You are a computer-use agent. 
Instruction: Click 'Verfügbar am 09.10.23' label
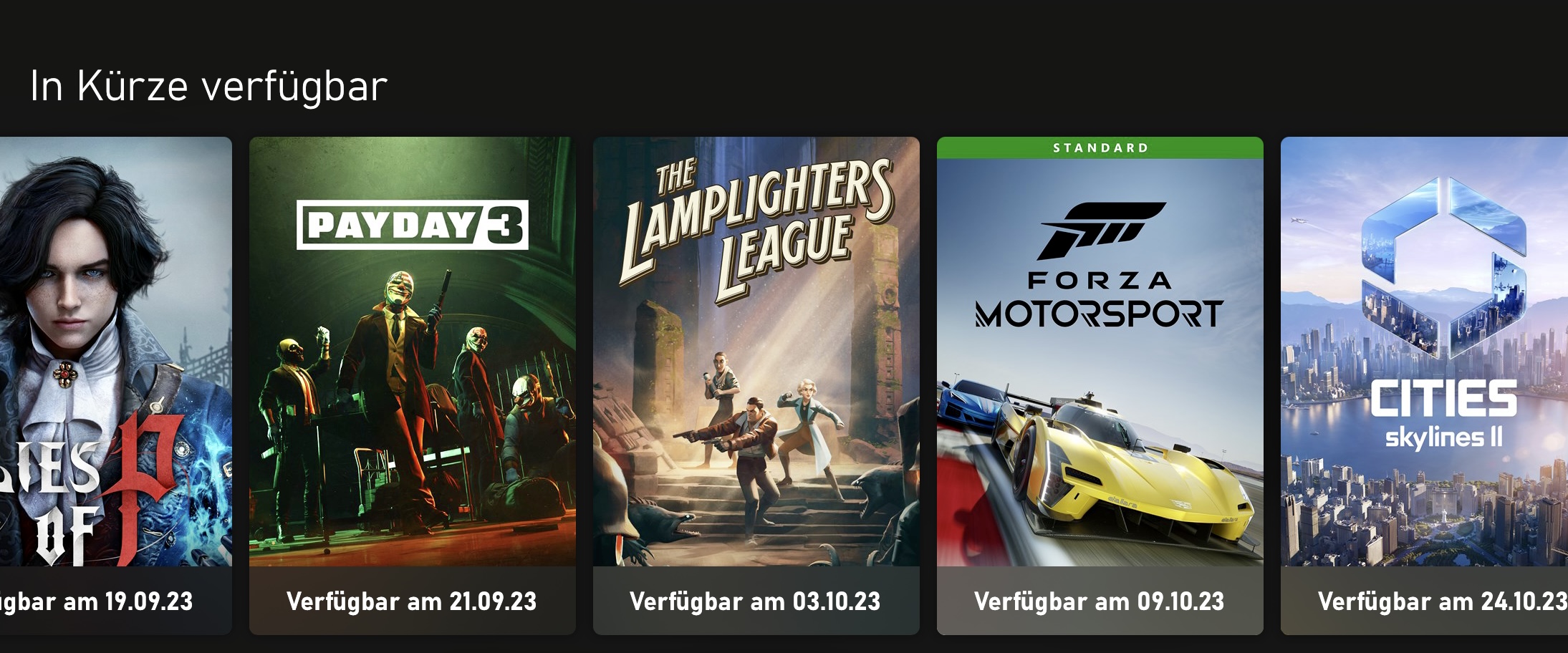coord(1100,601)
